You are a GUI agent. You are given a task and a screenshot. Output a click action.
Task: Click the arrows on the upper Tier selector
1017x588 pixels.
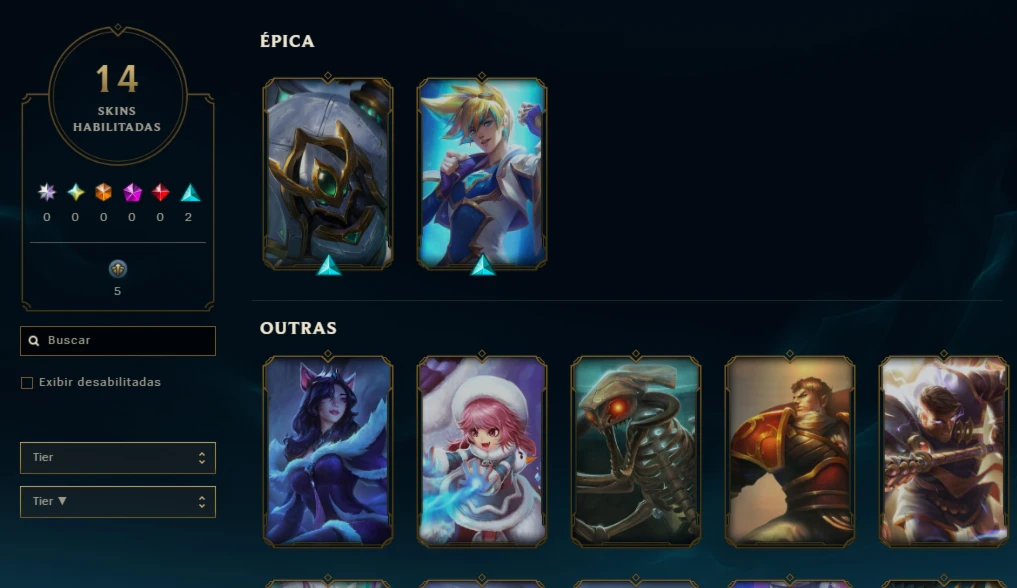pyautogui.click(x=202, y=458)
